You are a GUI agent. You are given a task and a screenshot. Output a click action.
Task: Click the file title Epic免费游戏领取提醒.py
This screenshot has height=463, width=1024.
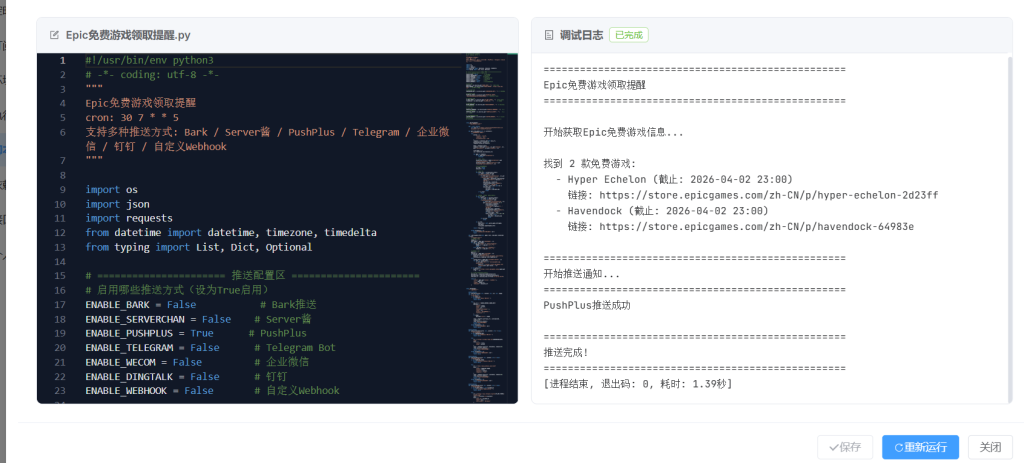[x=128, y=35]
